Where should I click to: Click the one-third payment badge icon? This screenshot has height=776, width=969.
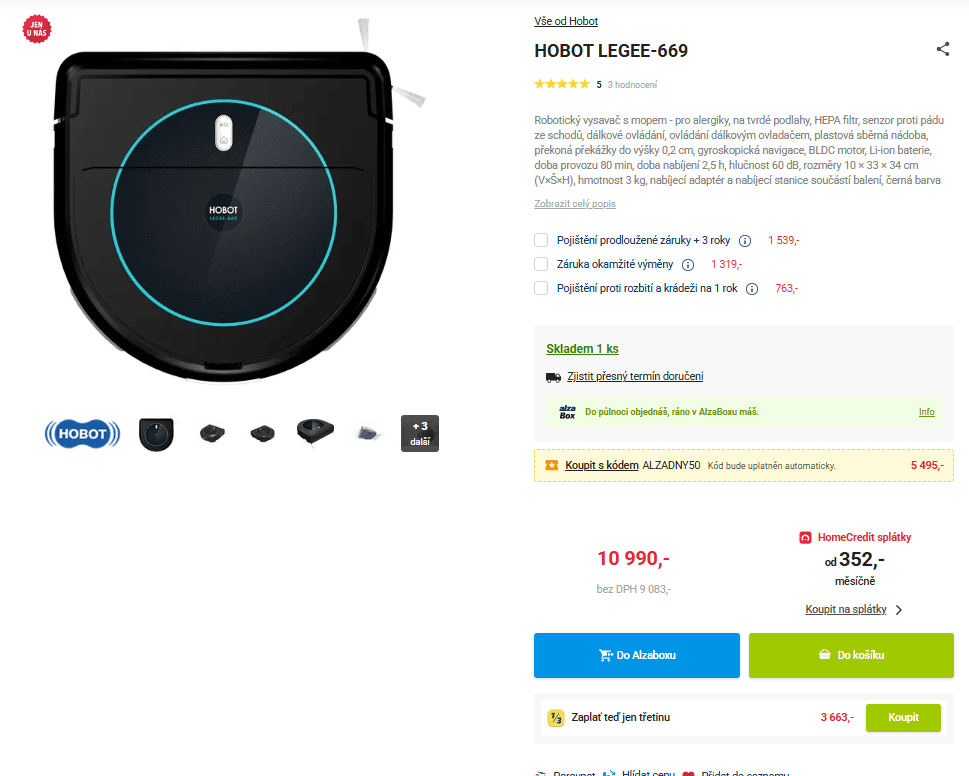[556, 718]
